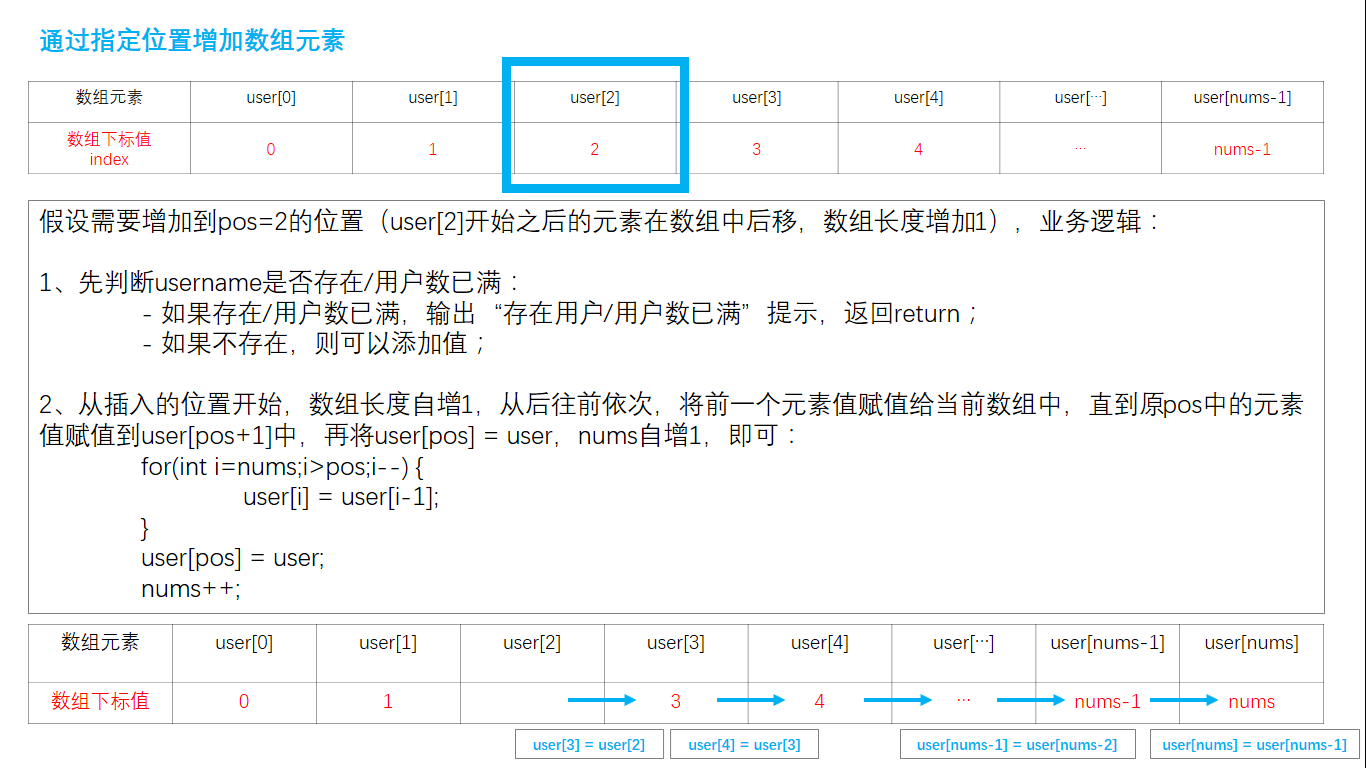Click the line 1、先判断username是否存在/用户数已满
This screenshot has height=768, width=1366.
pyautogui.click(x=281, y=283)
